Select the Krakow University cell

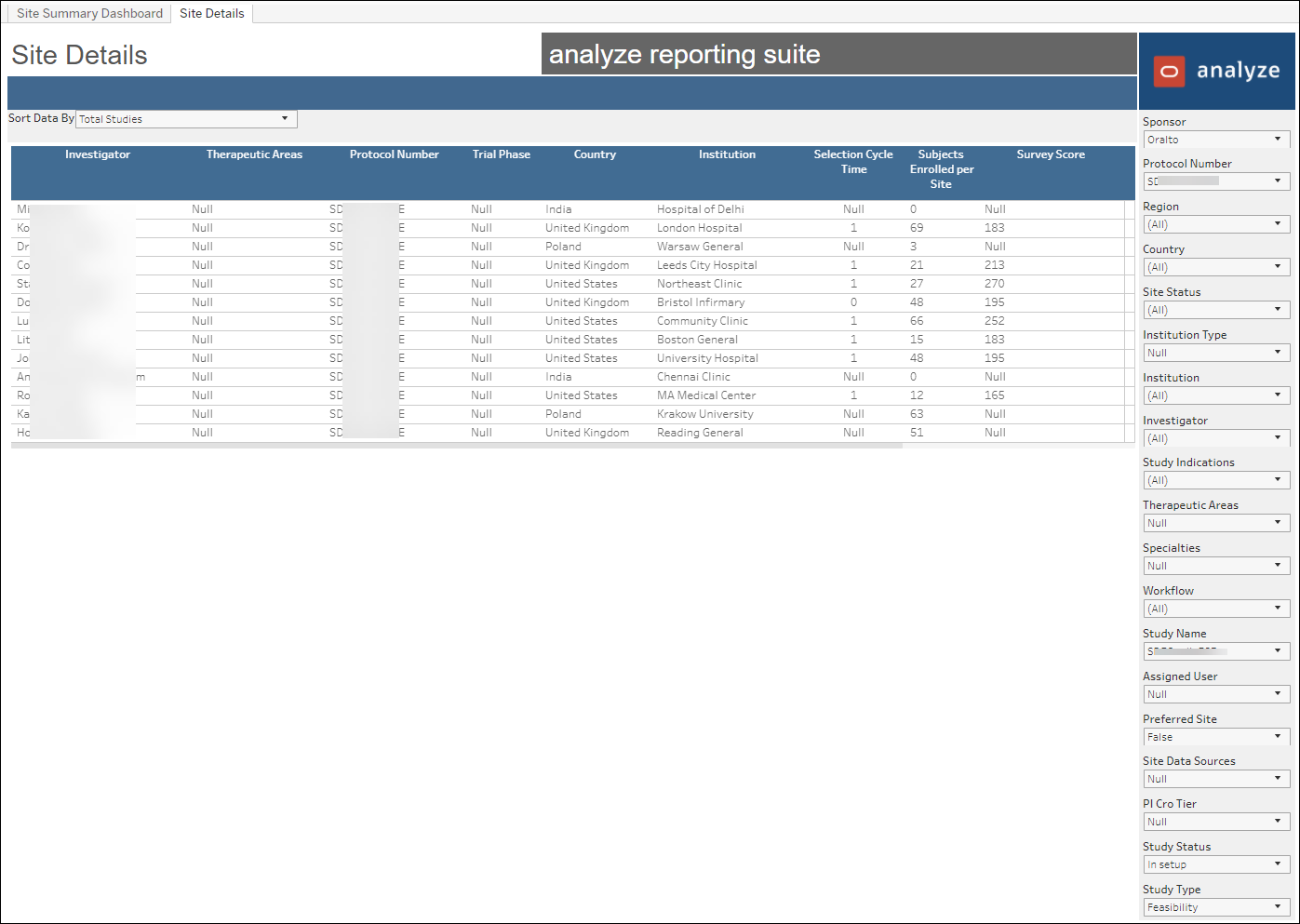(705, 414)
